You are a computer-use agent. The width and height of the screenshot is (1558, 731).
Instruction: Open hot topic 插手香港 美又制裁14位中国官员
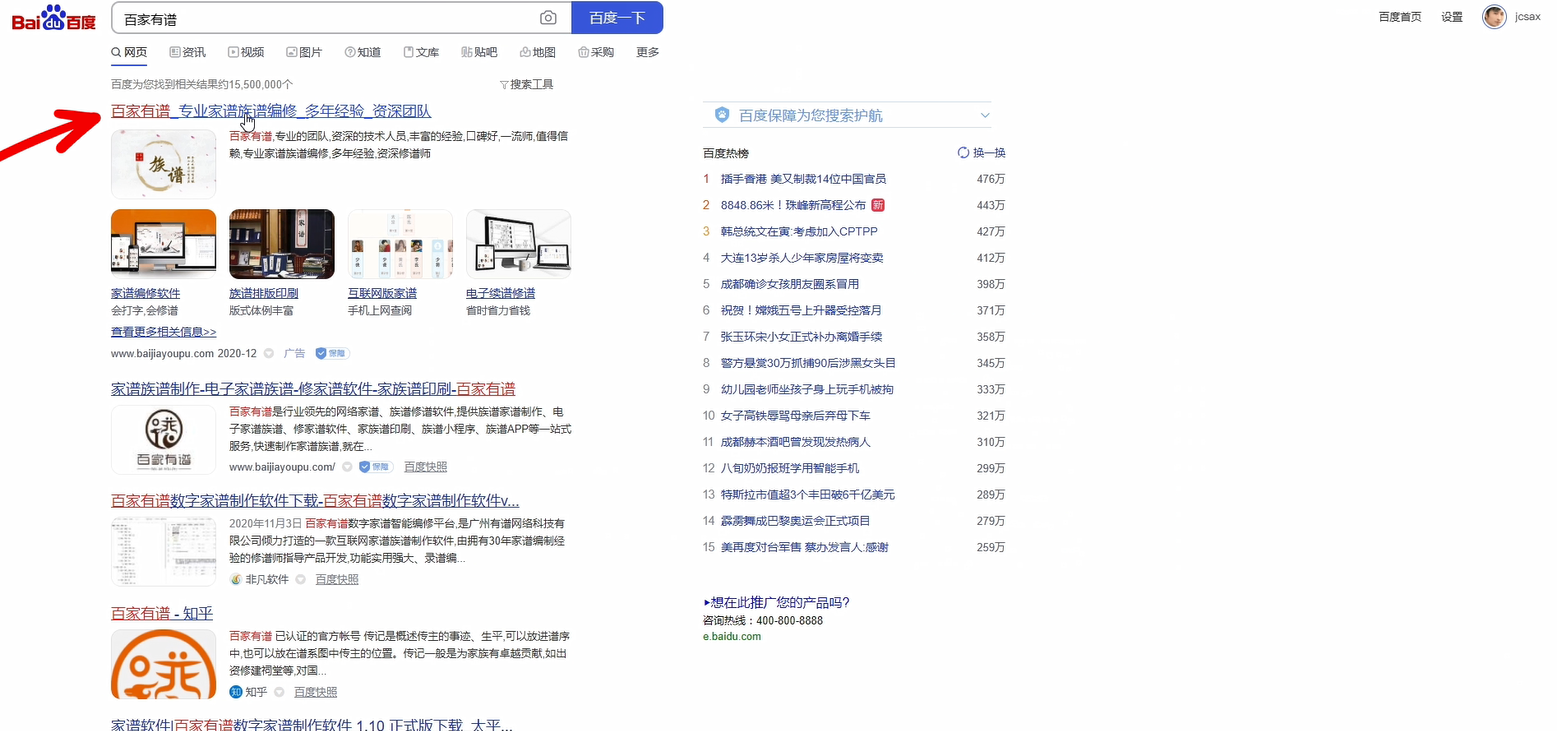[803, 179]
